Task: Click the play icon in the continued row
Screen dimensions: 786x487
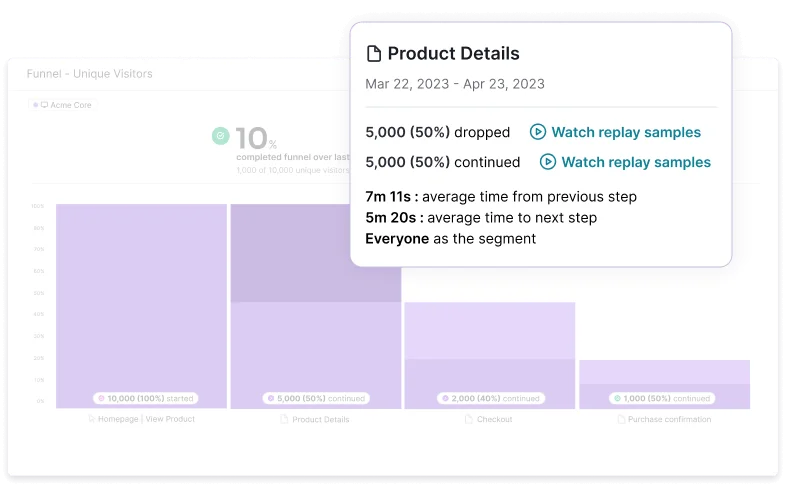Action: point(548,162)
